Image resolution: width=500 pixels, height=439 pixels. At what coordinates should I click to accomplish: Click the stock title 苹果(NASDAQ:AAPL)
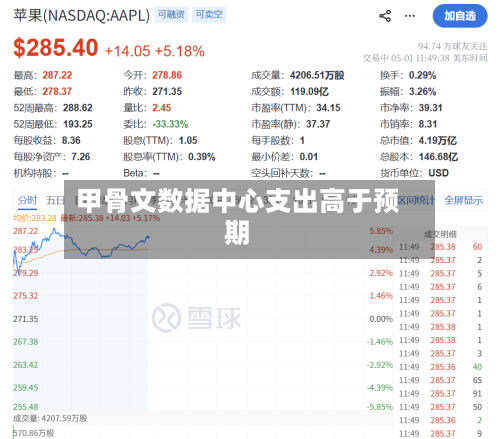click(x=81, y=15)
